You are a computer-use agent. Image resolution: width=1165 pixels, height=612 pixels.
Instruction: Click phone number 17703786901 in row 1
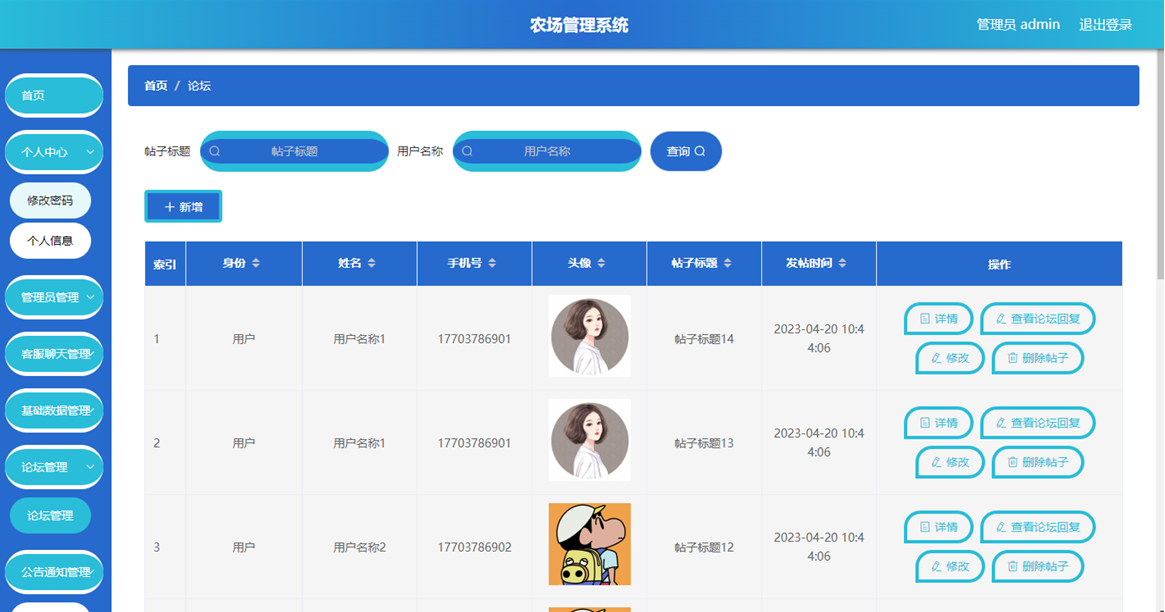point(474,339)
